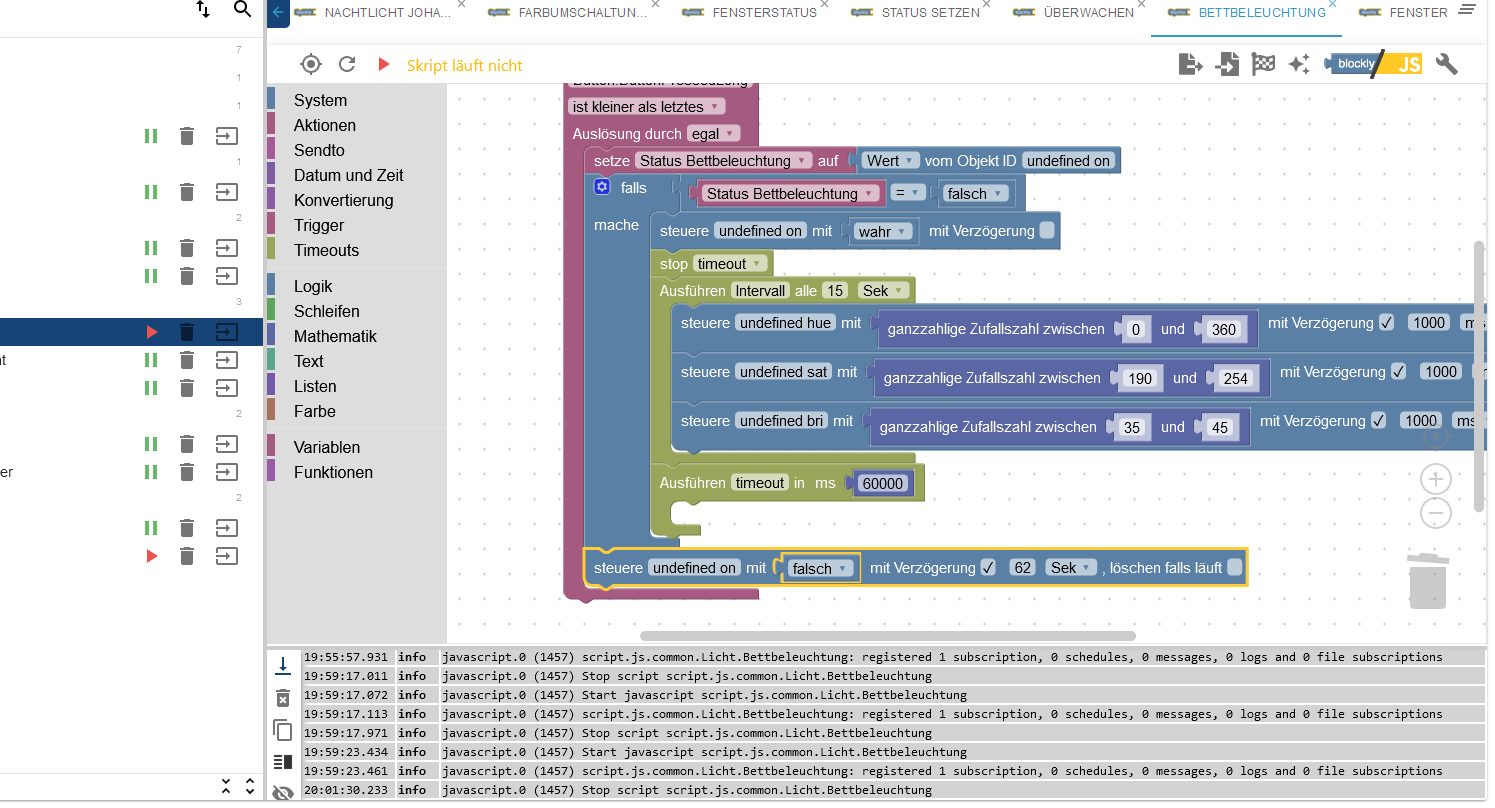
Task: Select the Logik category in the toolbox
Action: (313, 286)
